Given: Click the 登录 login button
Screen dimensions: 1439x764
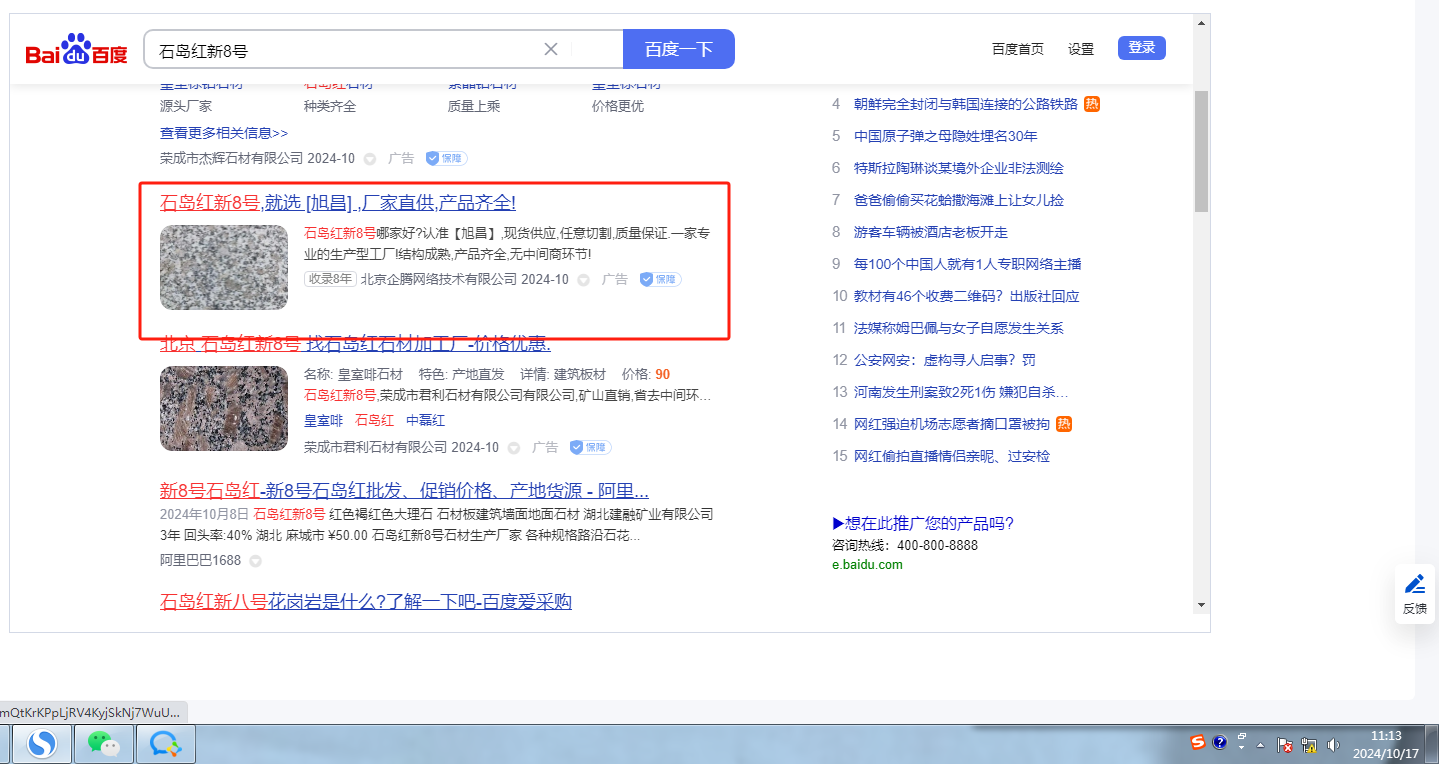Looking at the screenshot, I should click(x=1141, y=48).
